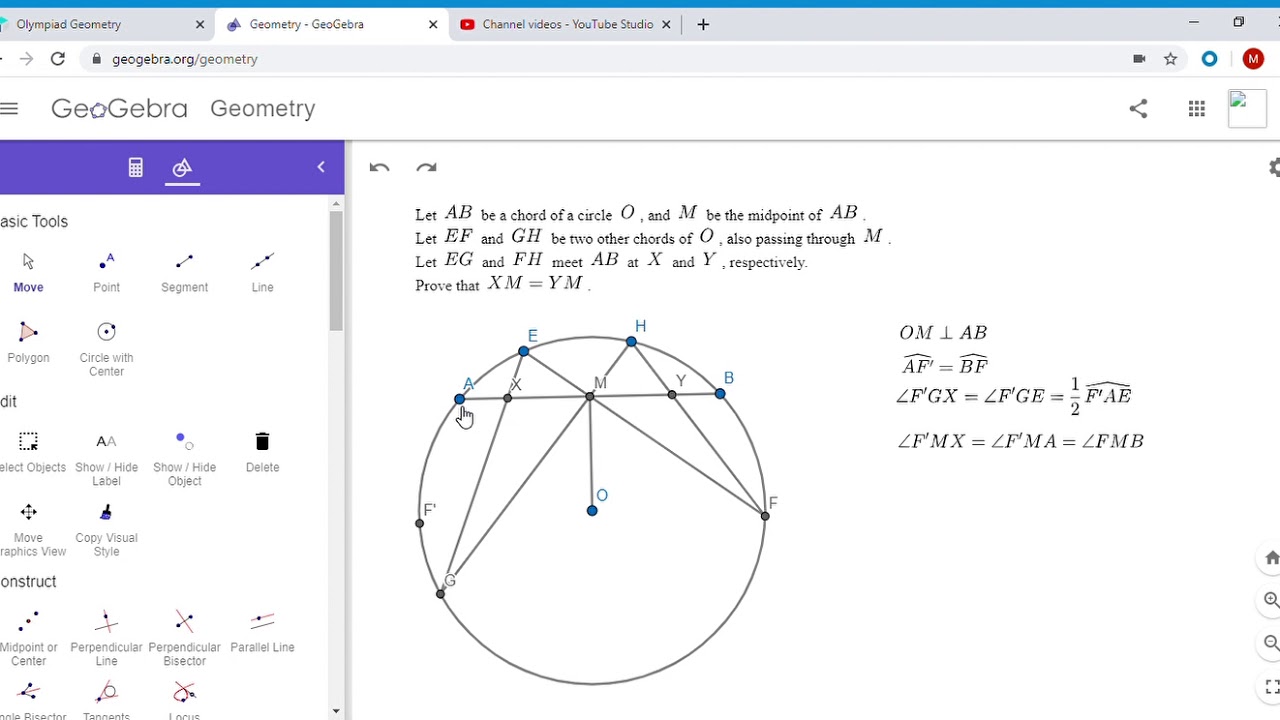This screenshot has height=720, width=1280.
Task: Select the Angle Bisector tool
Action: 28,701
